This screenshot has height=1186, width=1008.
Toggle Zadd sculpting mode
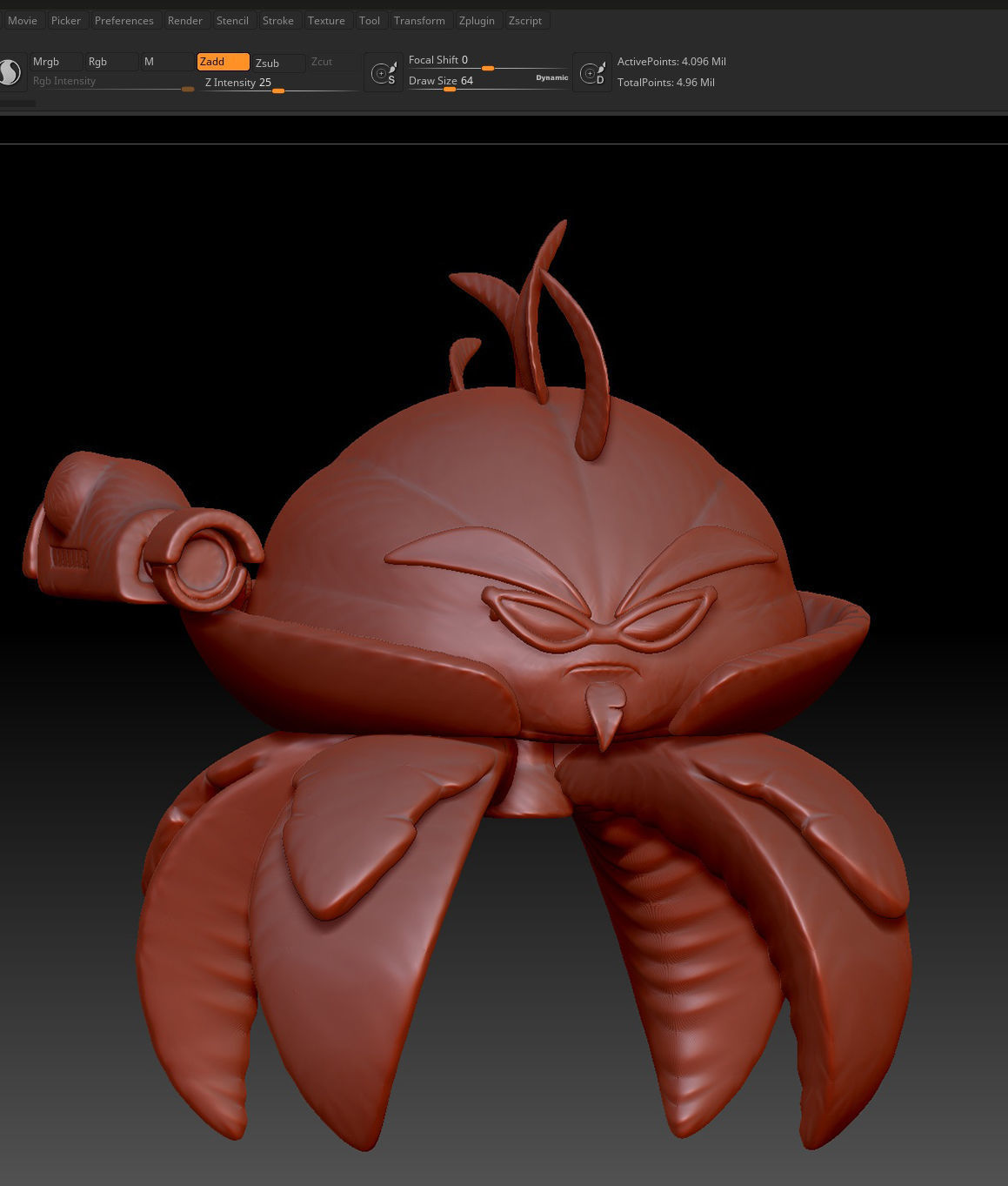pyautogui.click(x=224, y=62)
